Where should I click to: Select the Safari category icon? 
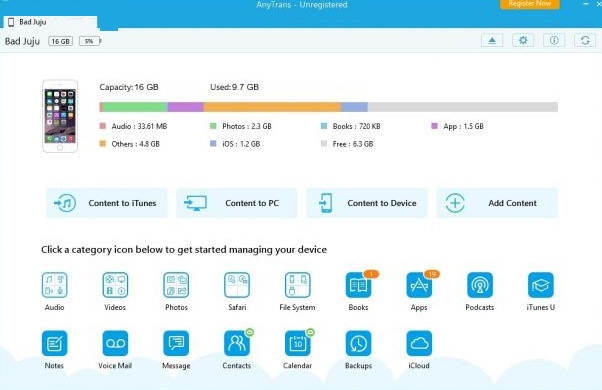click(x=237, y=285)
